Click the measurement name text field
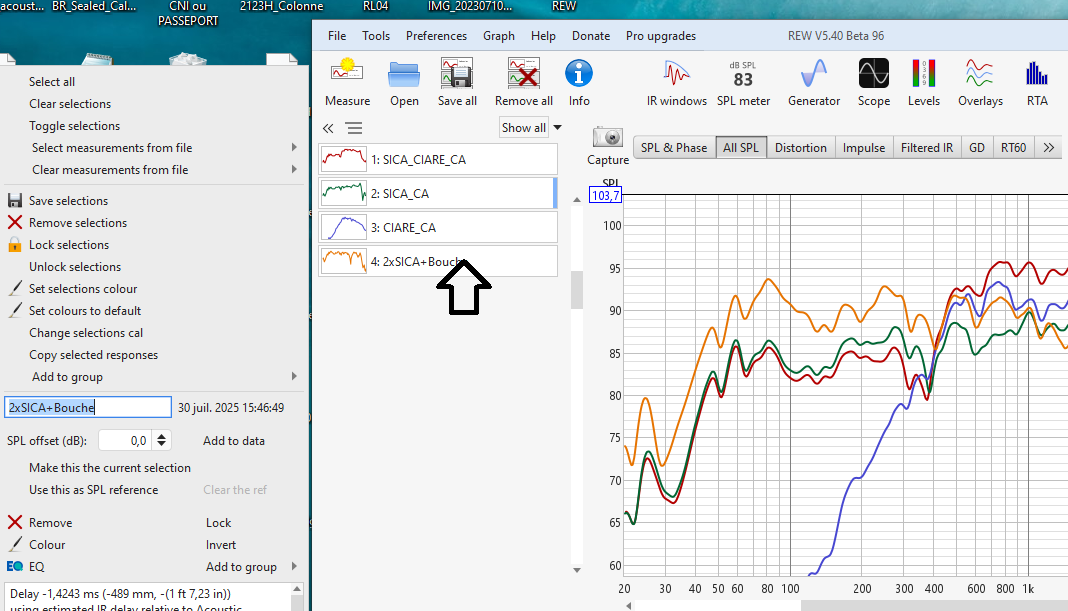 click(88, 408)
